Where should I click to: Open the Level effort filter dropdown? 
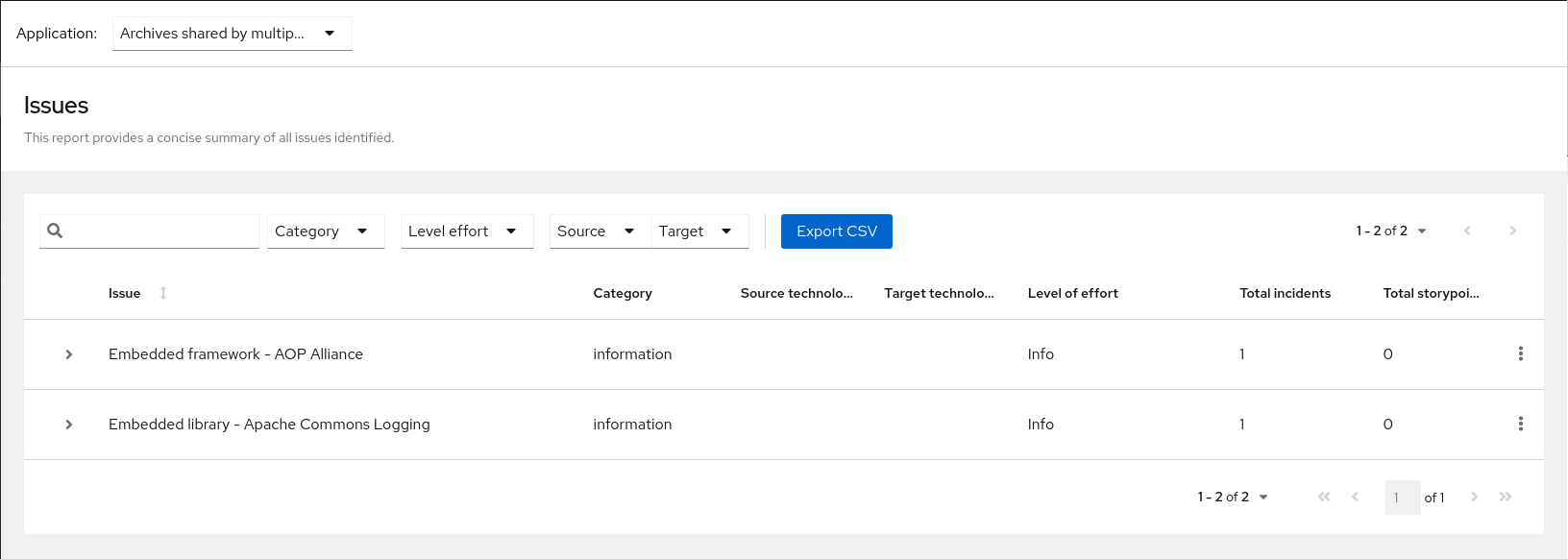(466, 231)
